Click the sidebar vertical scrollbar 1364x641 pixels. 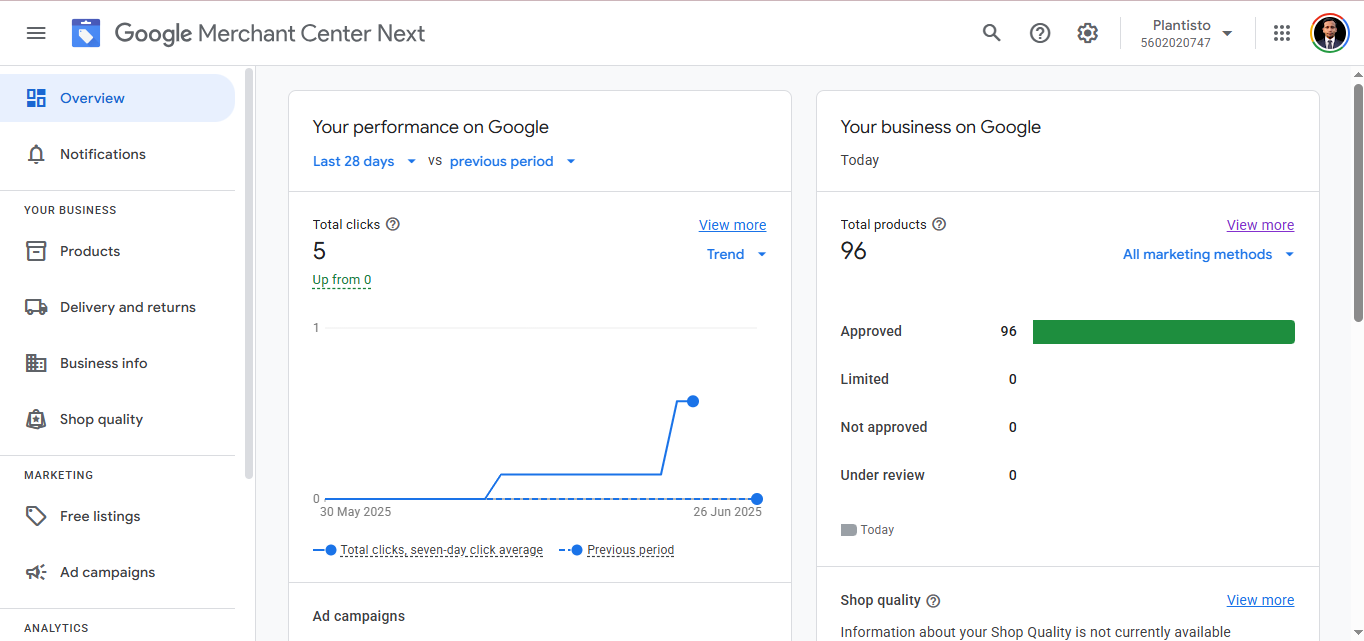click(249, 273)
